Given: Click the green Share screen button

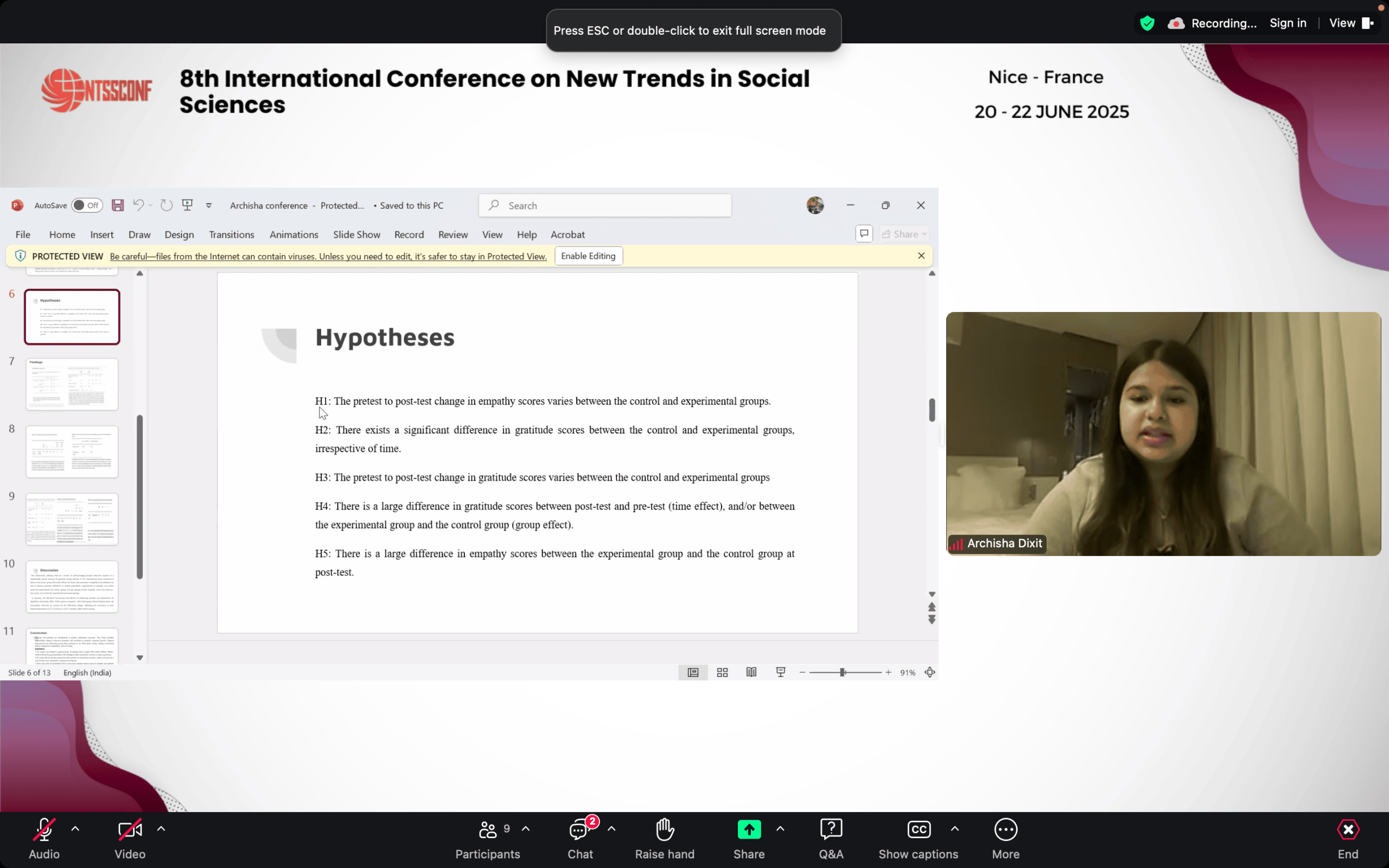Looking at the screenshot, I should point(748,829).
